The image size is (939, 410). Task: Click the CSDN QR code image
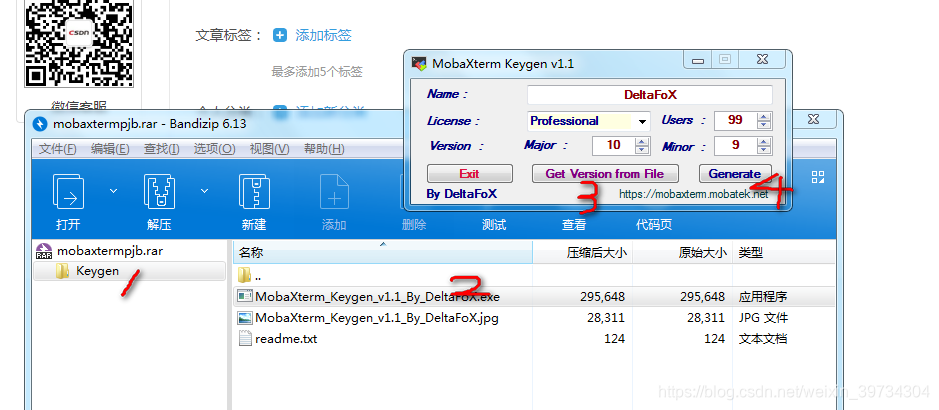[78, 43]
